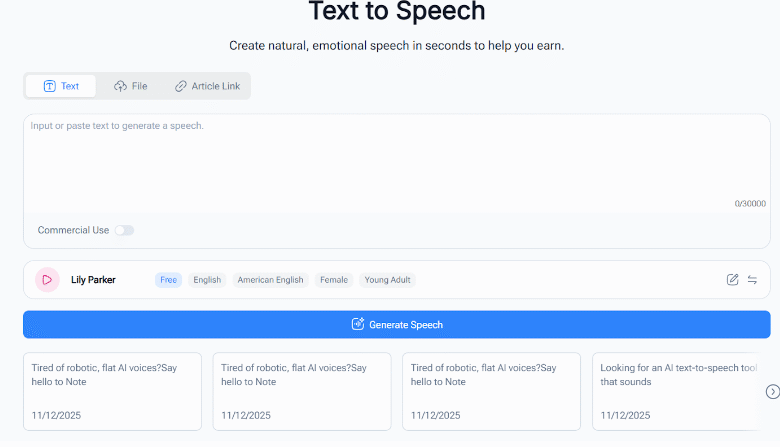Image resolution: width=780 pixels, height=447 pixels.
Task: Play the Lily Parker voice preview
Action: click(47, 280)
